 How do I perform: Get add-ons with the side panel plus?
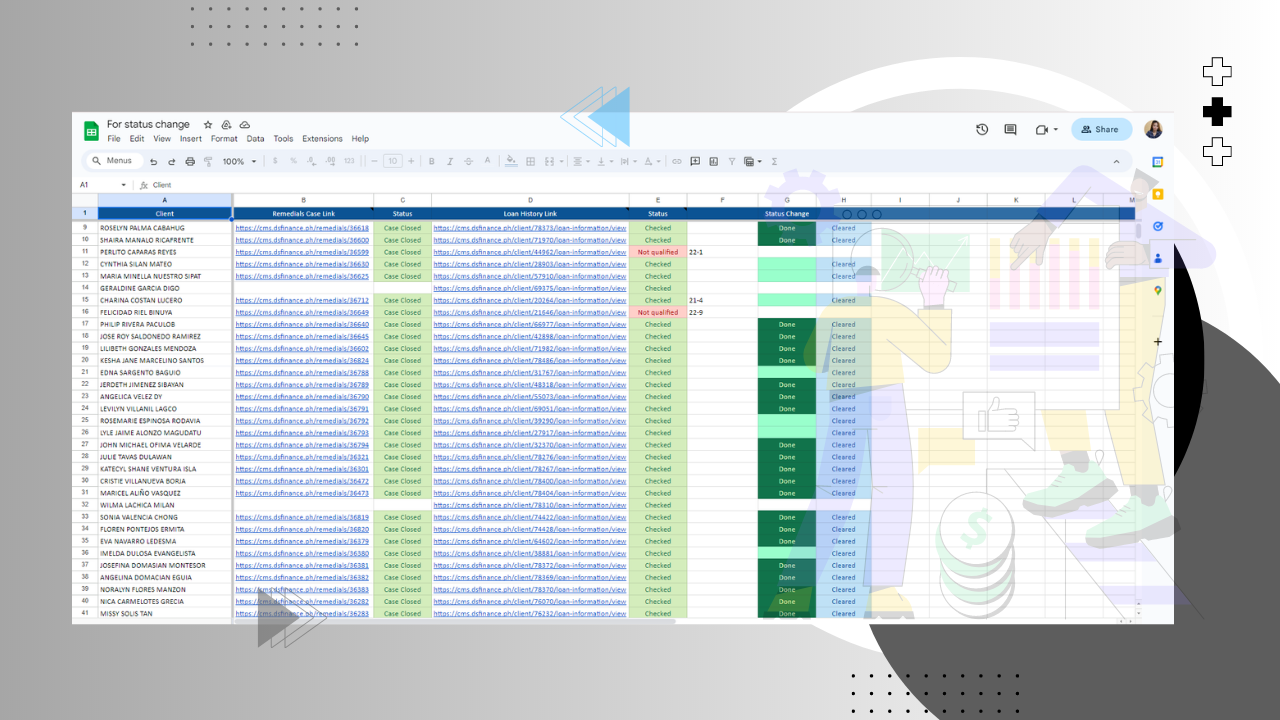pyautogui.click(x=1158, y=342)
